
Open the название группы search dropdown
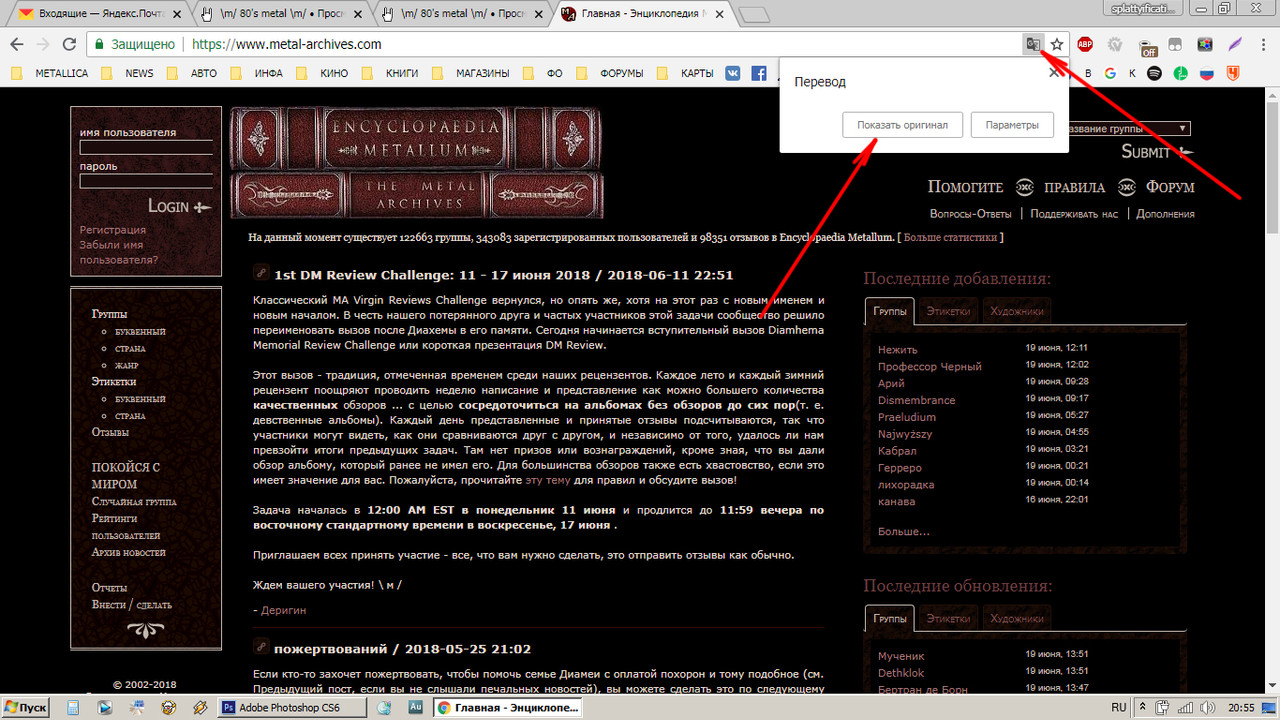[1129, 128]
